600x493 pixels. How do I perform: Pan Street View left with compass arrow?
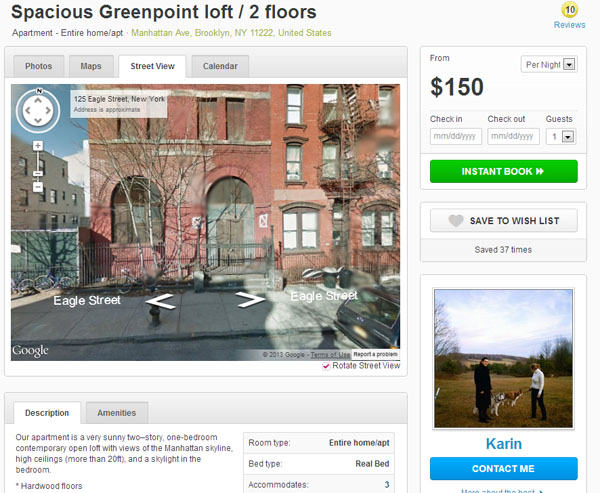tap(27, 111)
